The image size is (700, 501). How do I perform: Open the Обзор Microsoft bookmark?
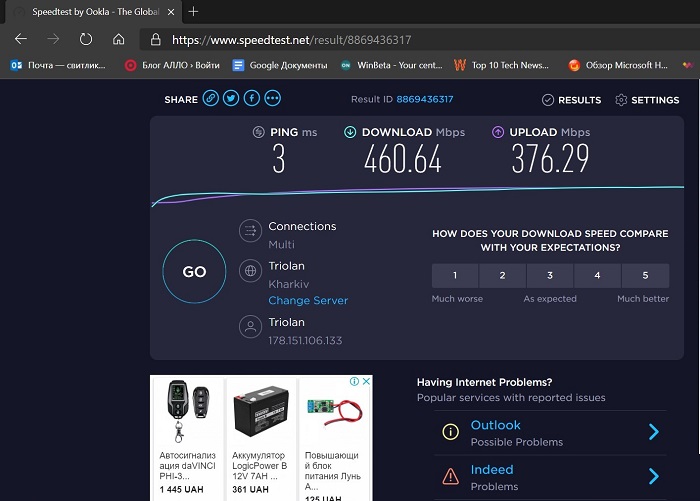[x=618, y=65]
